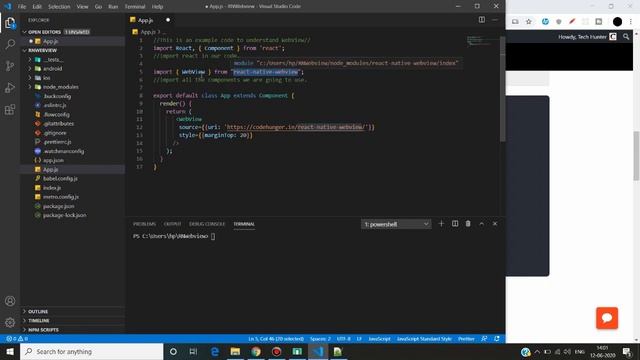Open Source Control view in activity bar

(10, 66)
